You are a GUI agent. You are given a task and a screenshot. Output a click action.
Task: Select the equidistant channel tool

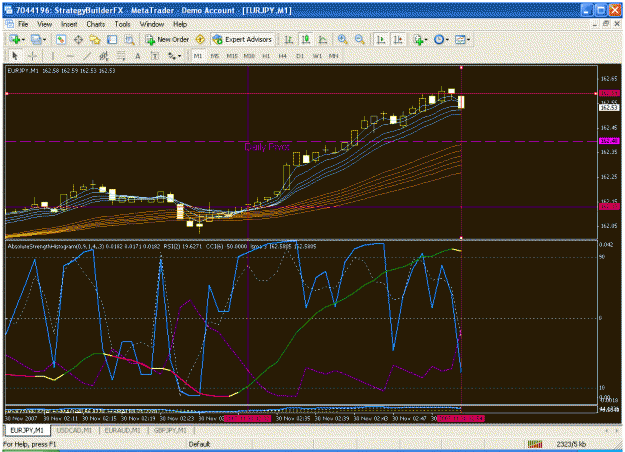tap(104, 56)
